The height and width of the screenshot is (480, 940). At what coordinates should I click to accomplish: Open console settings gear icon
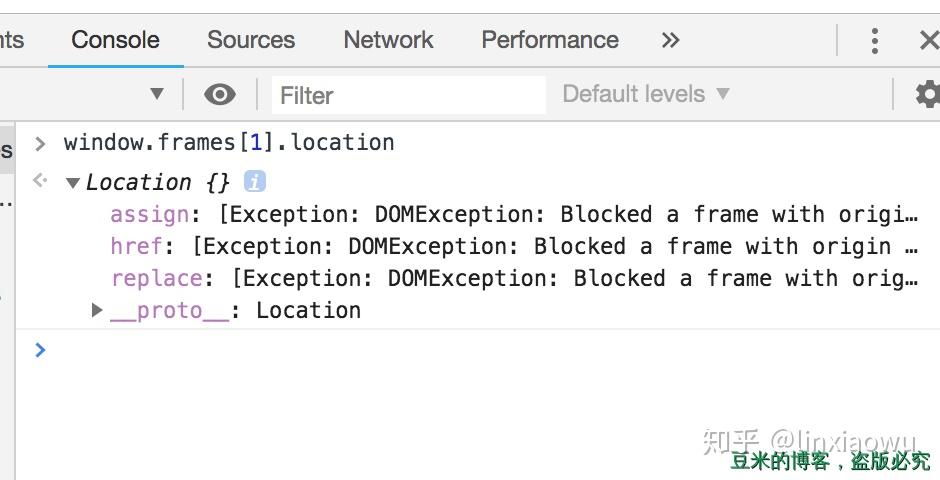(928, 95)
